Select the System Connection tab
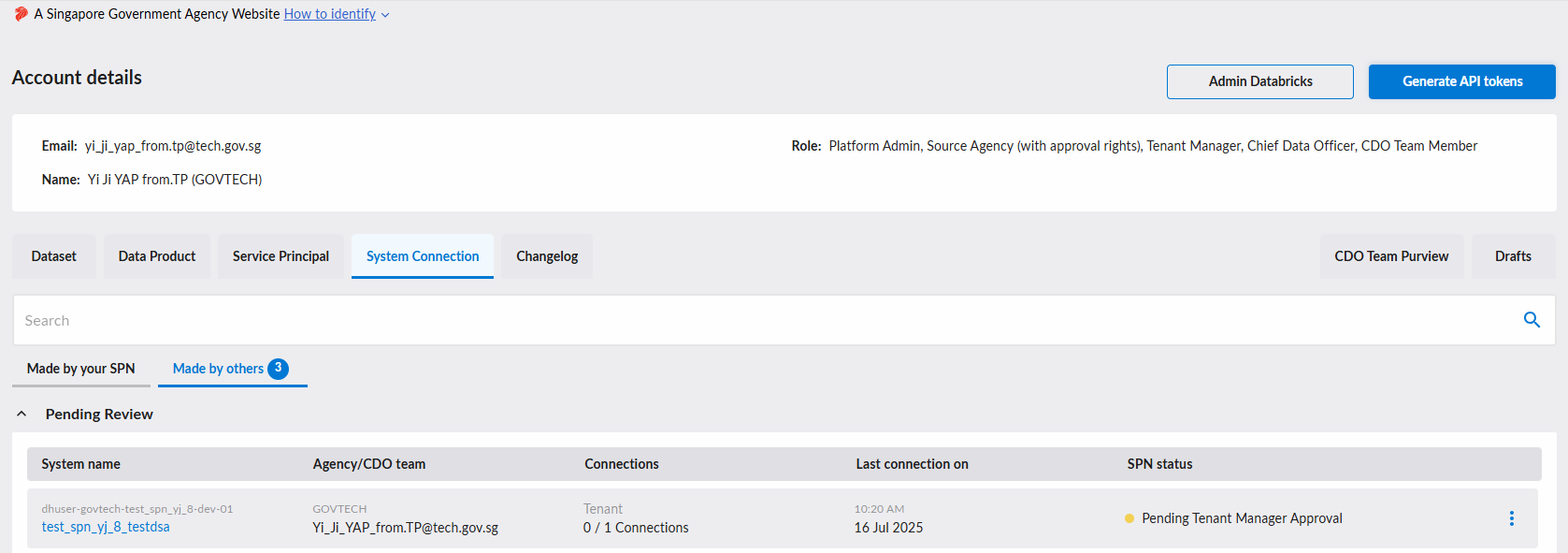The height and width of the screenshot is (553, 1568). (x=423, y=256)
